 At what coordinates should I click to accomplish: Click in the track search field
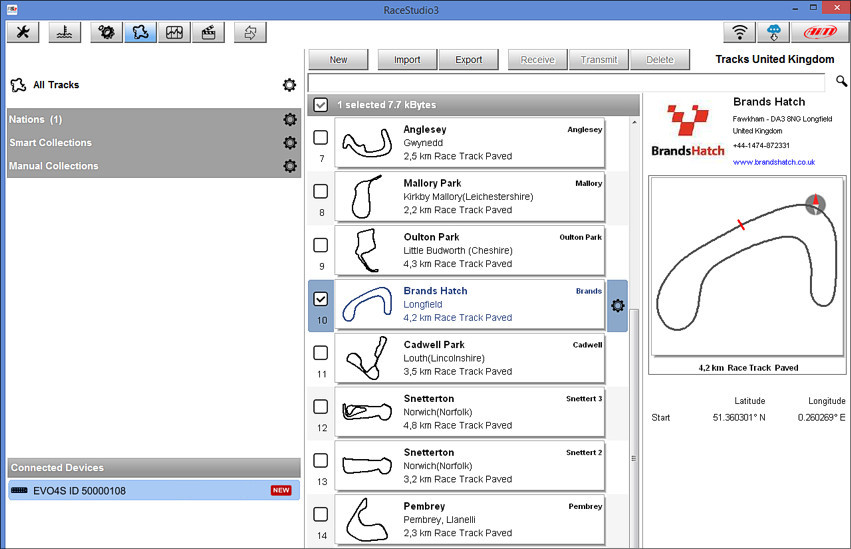tap(566, 82)
